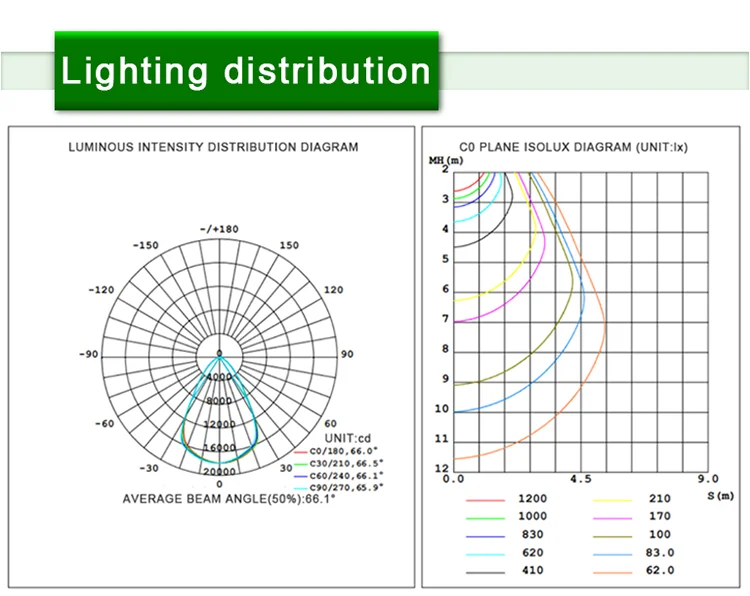Select the C90/270 curve legend entry

click(x=347, y=487)
